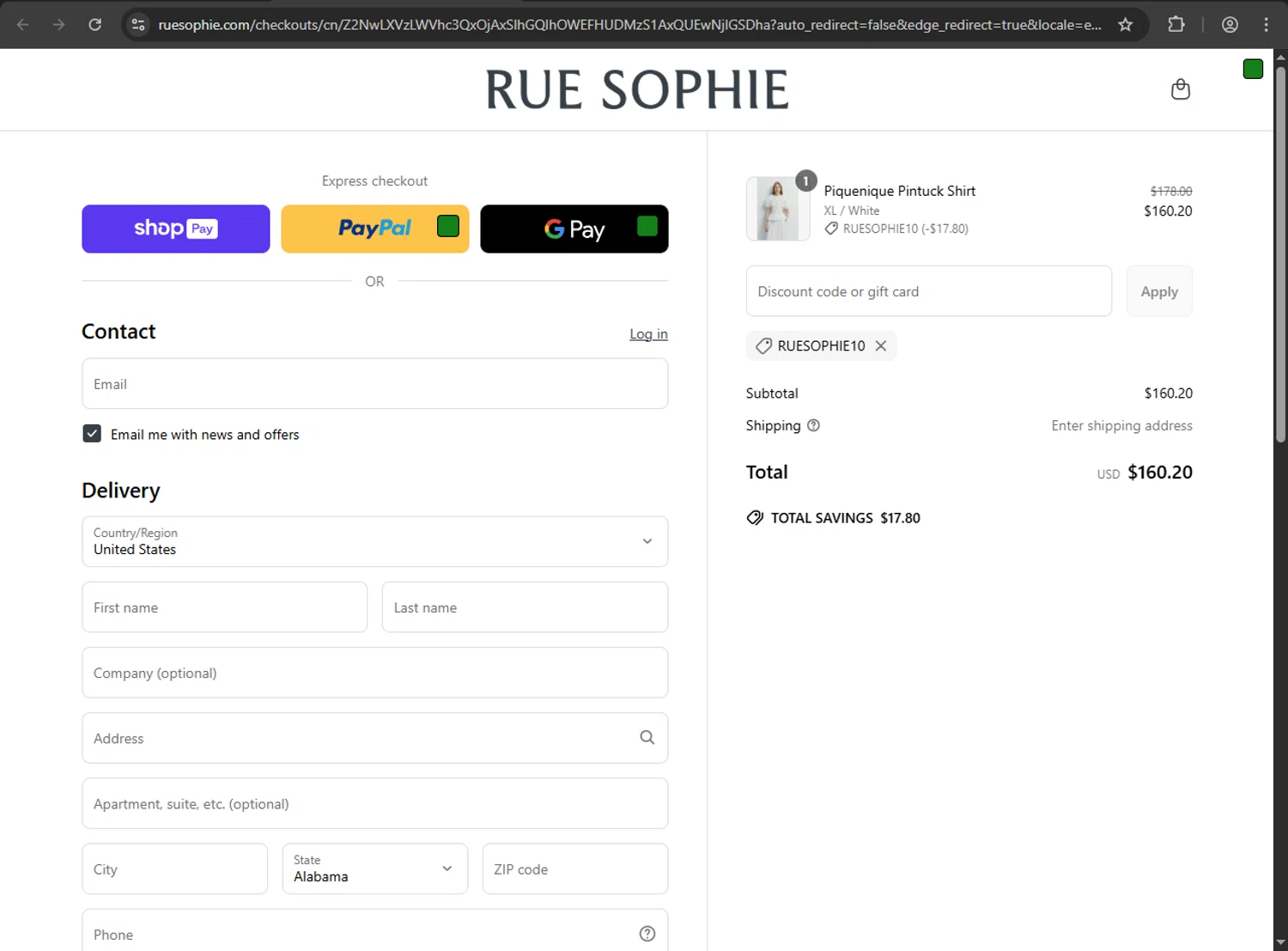Viewport: 1288px width, 951px height.
Task: Click the Enter shipping address text
Action: point(1121,425)
